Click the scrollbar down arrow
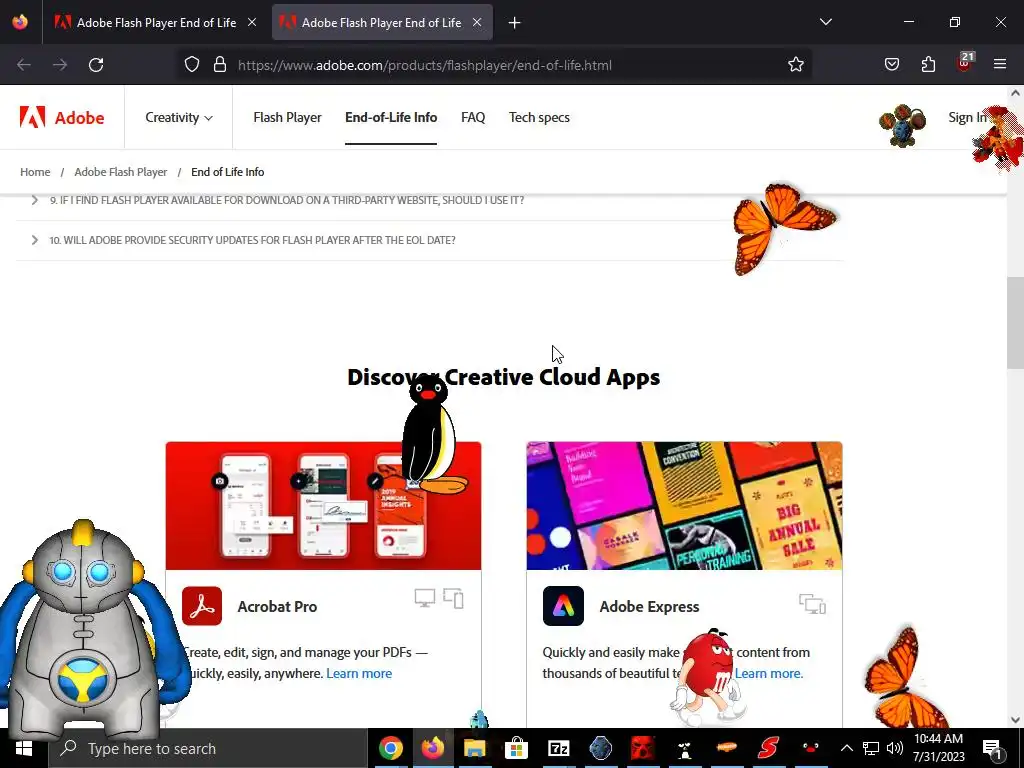Image resolution: width=1024 pixels, height=768 pixels. click(1015, 720)
